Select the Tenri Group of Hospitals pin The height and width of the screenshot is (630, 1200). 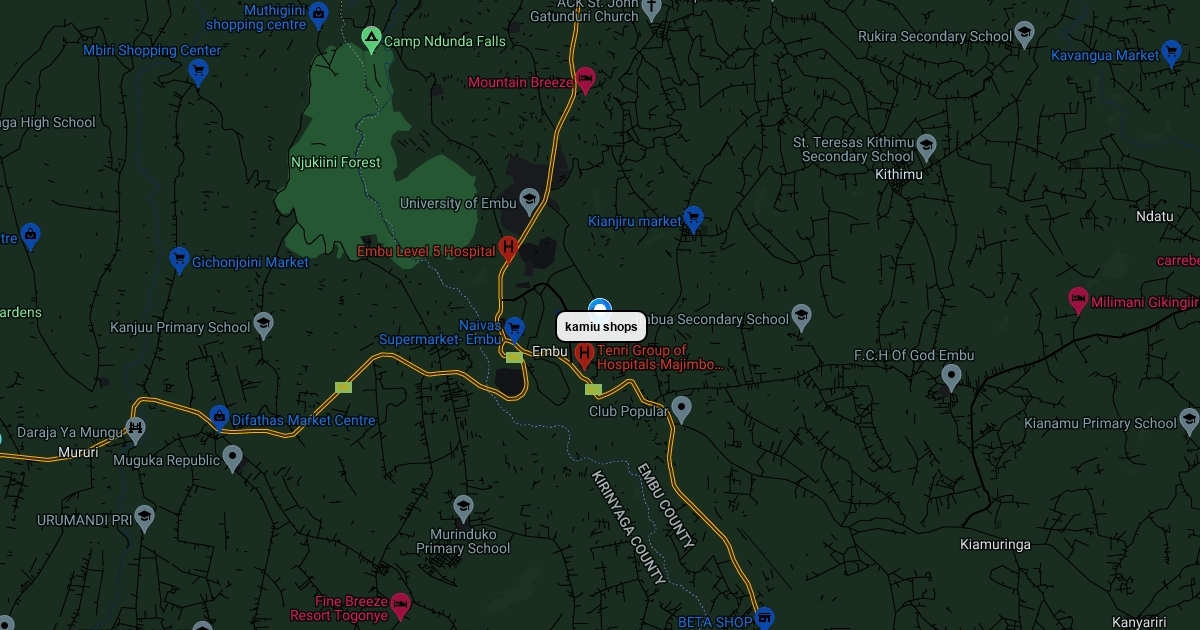click(585, 355)
